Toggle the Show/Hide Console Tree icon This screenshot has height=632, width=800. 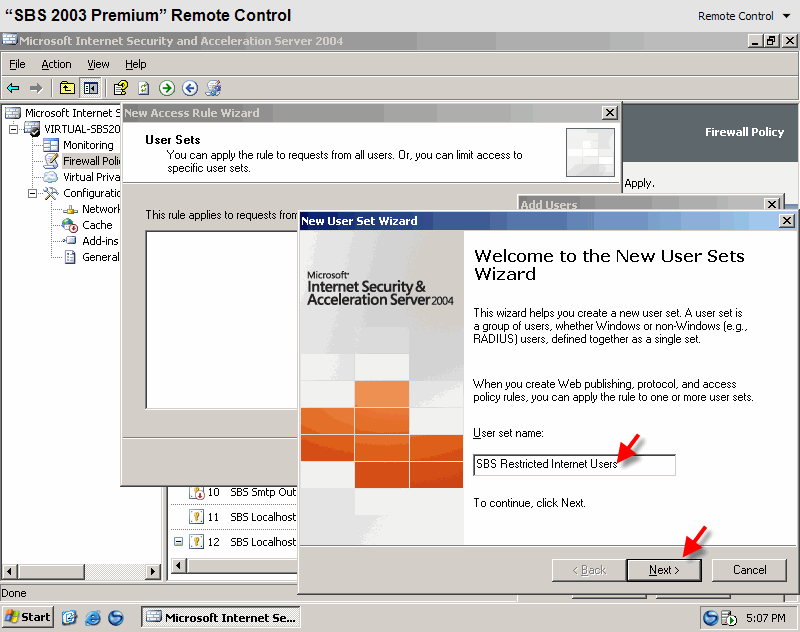[x=91, y=88]
